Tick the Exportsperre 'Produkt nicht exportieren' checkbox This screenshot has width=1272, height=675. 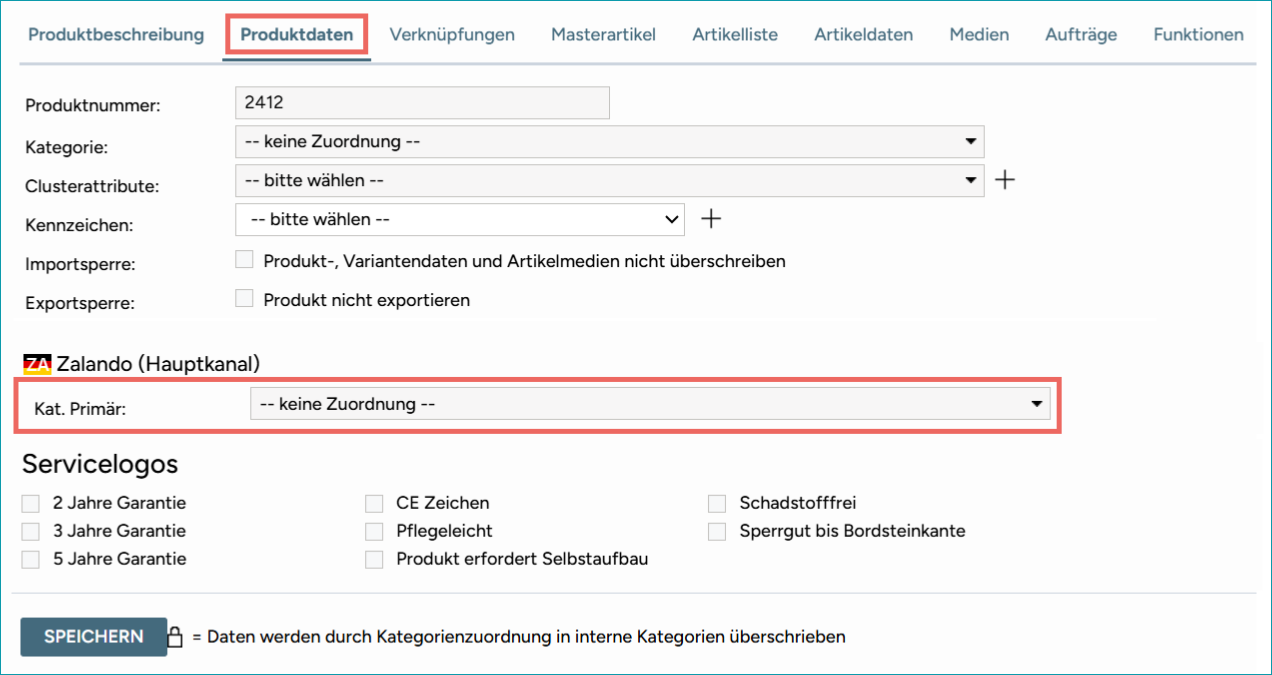(244, 298)
